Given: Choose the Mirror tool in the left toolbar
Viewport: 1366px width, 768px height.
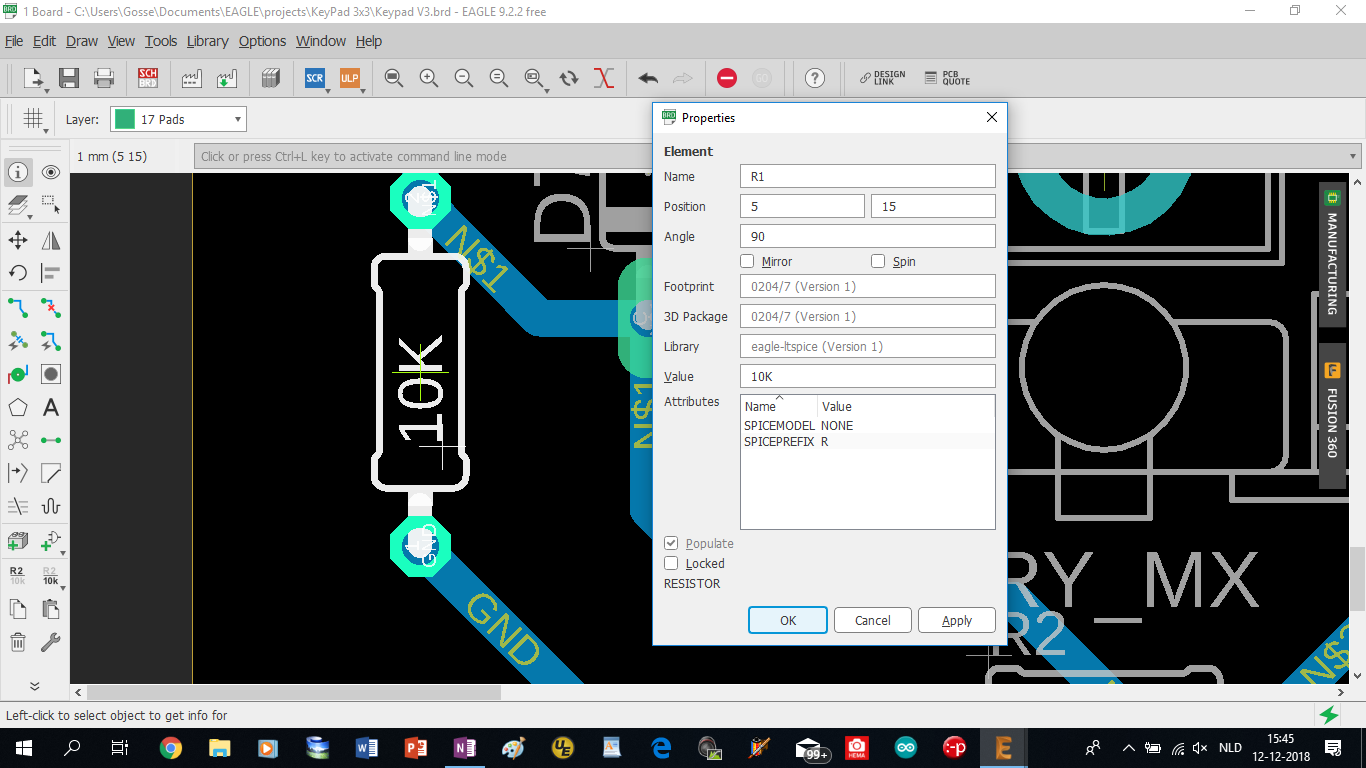Looking at the screenshot, I should [x=51, y=240].
